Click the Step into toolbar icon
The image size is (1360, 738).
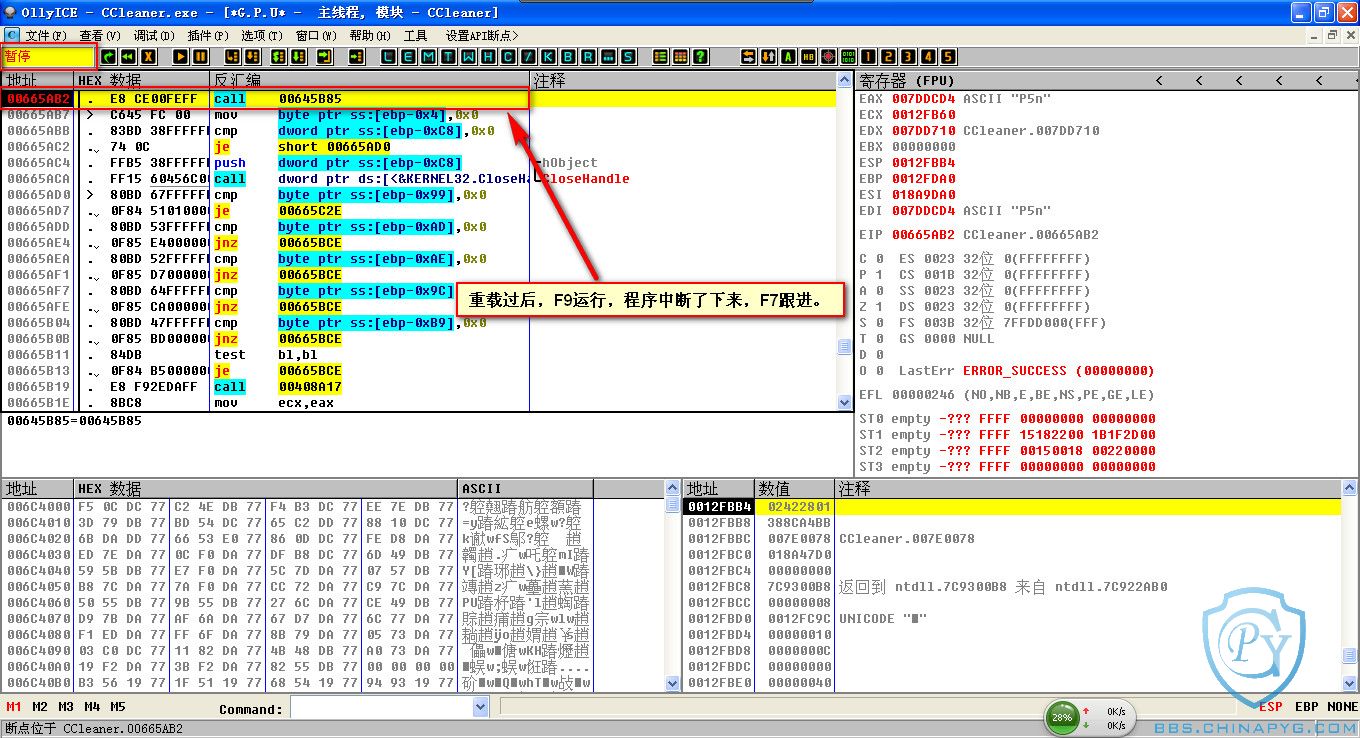pos(231,57)
